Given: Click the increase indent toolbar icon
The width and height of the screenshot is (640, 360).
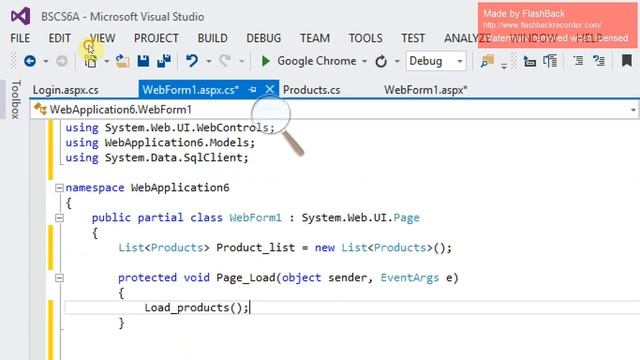Looking at the screenshot, I should 550,61.
